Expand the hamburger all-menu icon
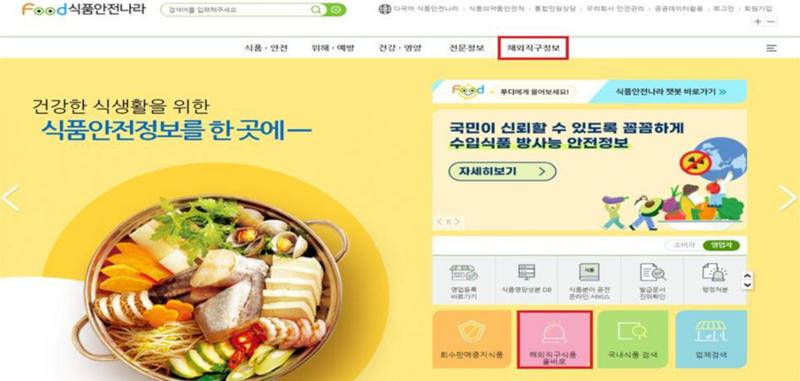This screenshot has width=800, height=381. pyautogui.click(x=771, y=48)
